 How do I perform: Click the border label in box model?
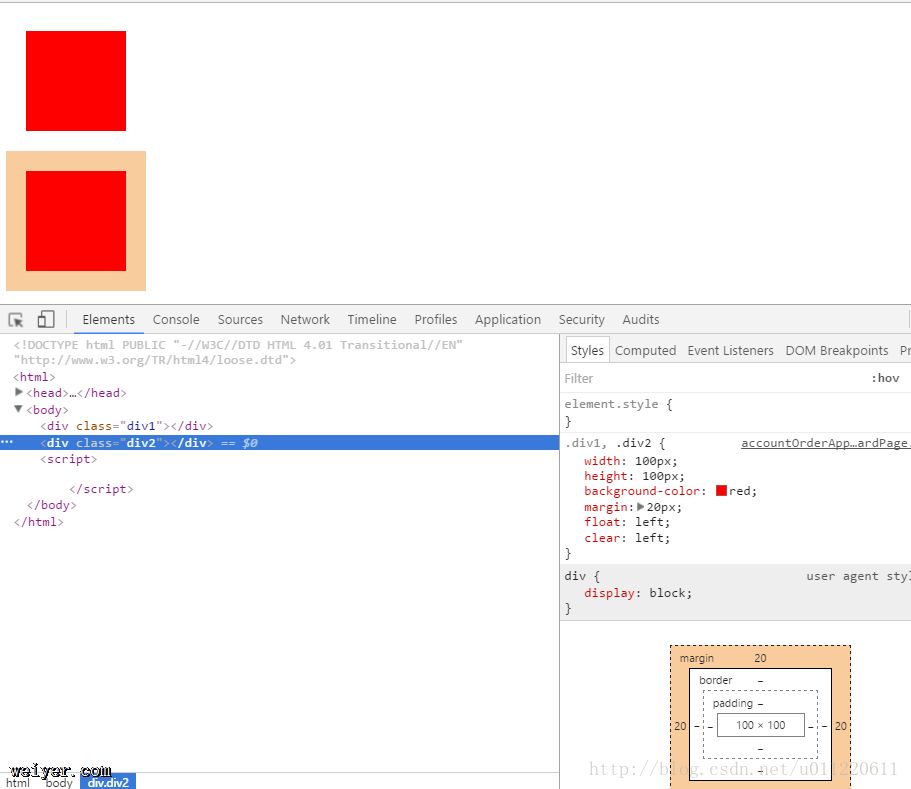[x=715, y=680]
